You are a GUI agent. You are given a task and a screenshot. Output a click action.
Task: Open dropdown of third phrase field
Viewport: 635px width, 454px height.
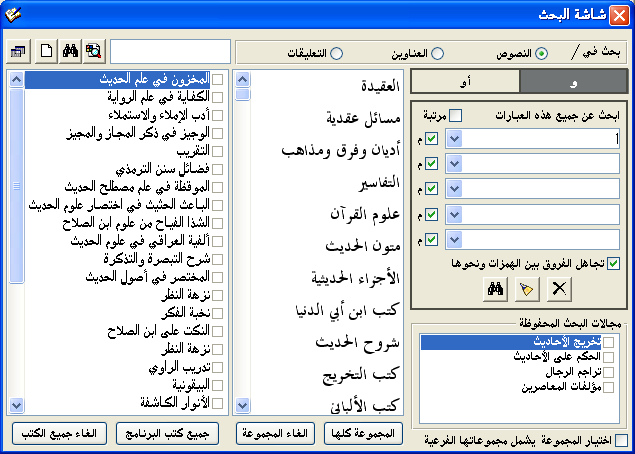[x=454, y=189]
